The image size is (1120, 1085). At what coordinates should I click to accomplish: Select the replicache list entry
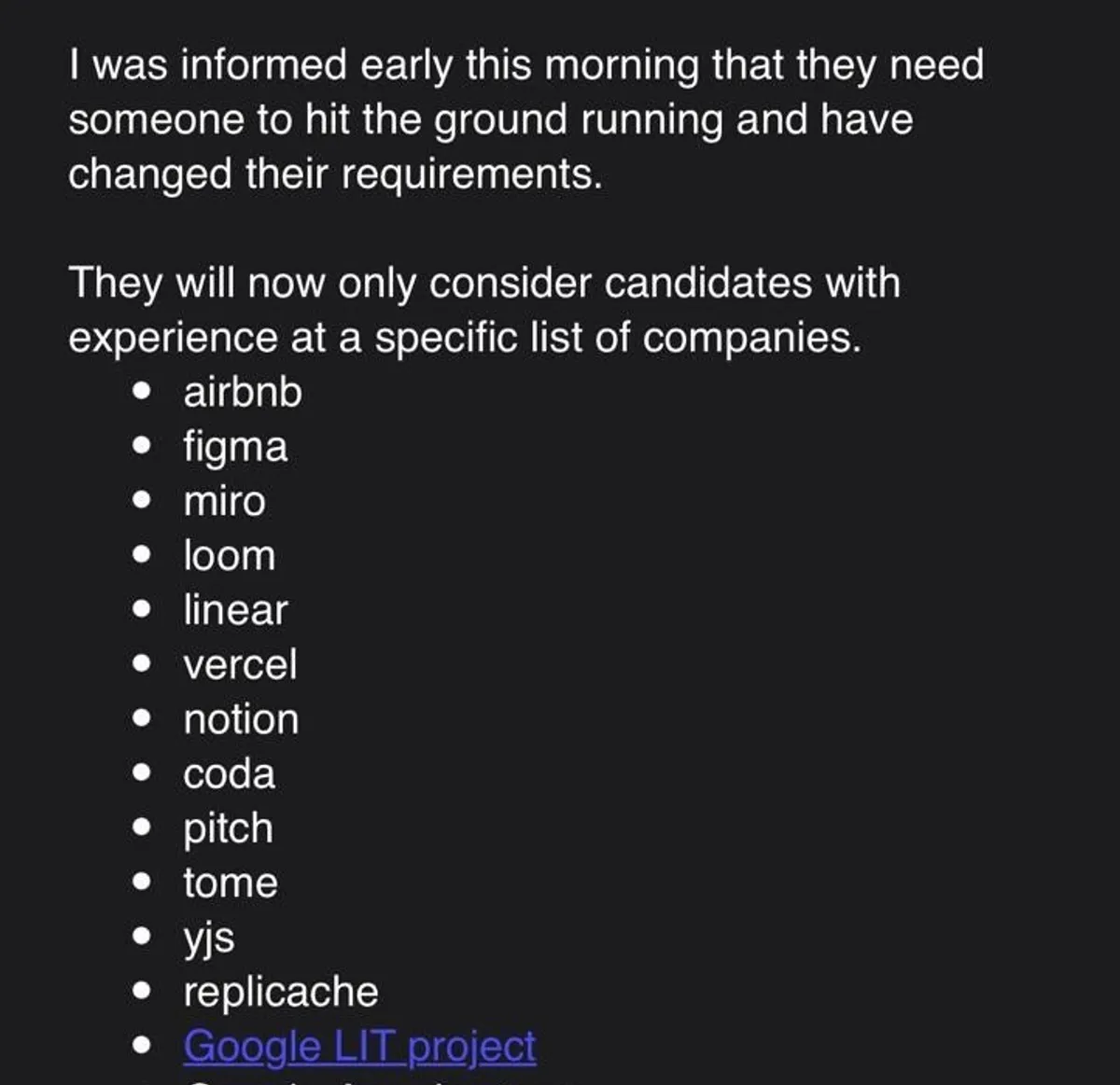click(281, 992)
